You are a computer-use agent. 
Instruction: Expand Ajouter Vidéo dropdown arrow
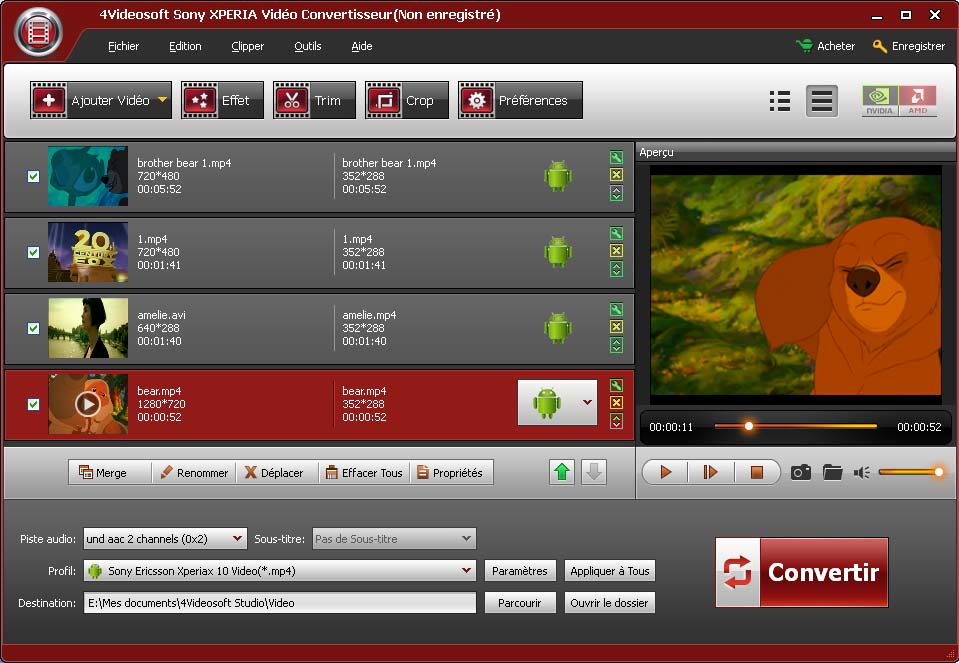click(162, 100)
